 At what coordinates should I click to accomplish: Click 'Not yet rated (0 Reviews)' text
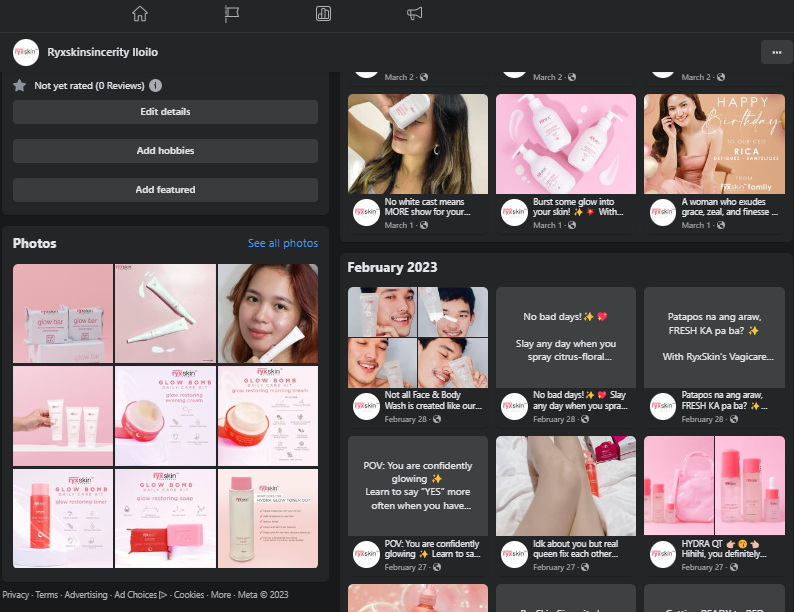(x=89, y=86)
